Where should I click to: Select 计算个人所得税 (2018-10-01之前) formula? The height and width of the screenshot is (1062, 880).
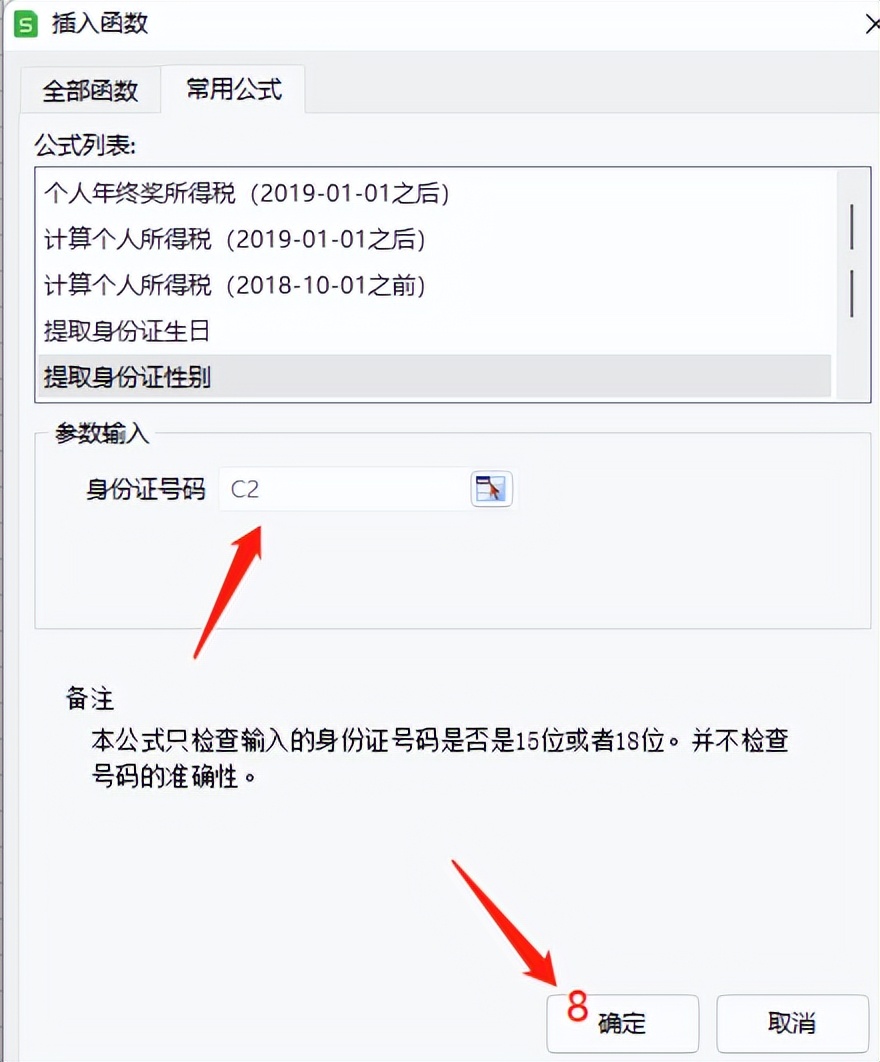click(x=434, y=285)
